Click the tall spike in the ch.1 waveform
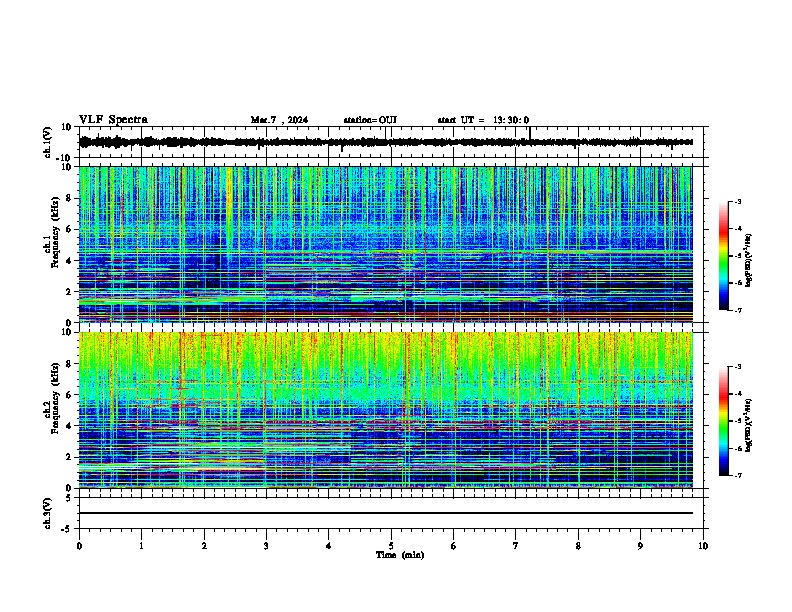This screenshot has width=792, height=612. [529, 134]
